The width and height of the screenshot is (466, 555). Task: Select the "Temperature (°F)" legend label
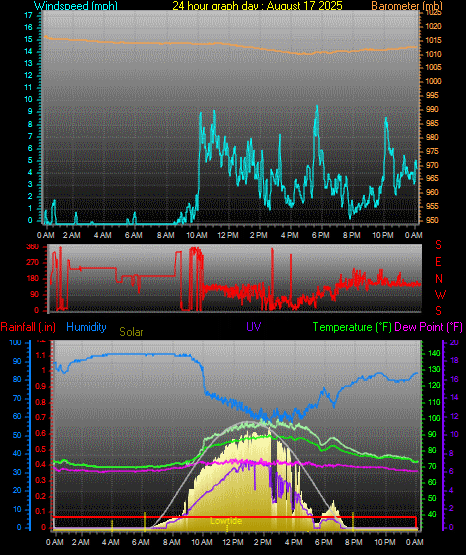352,327
